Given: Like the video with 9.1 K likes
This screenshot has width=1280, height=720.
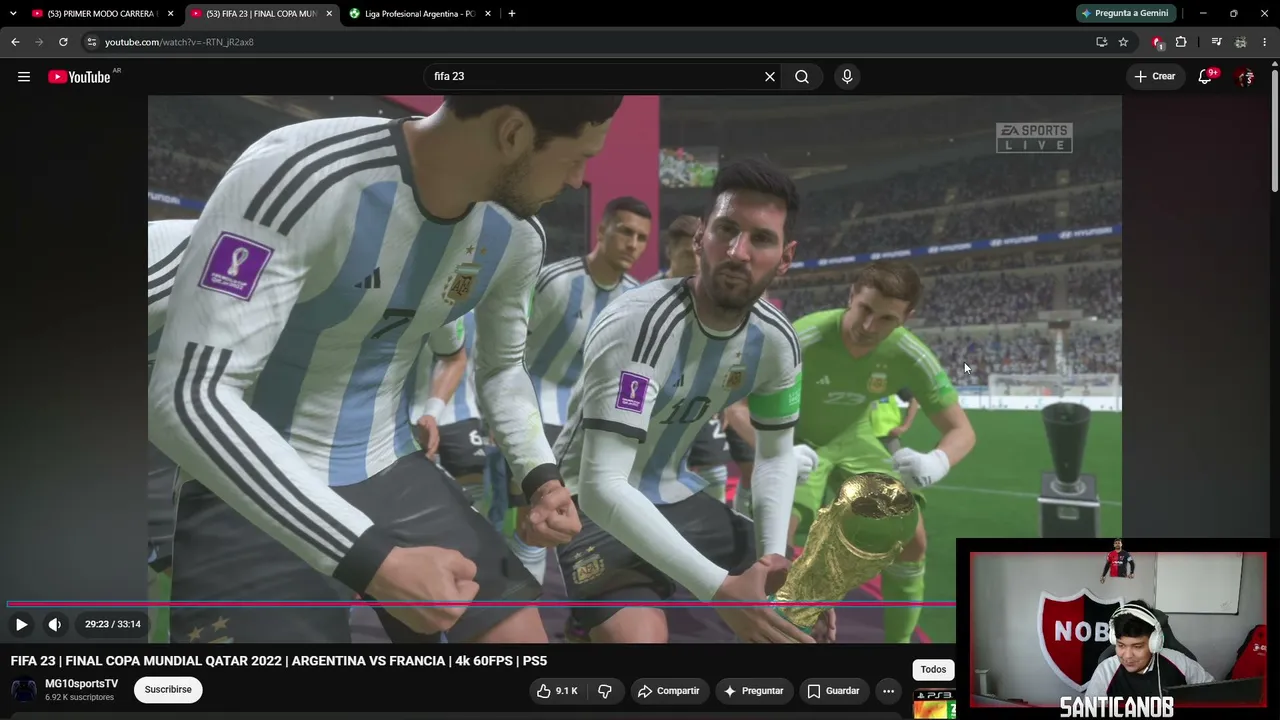Looking at the screenshot, I should click(557, 691).
